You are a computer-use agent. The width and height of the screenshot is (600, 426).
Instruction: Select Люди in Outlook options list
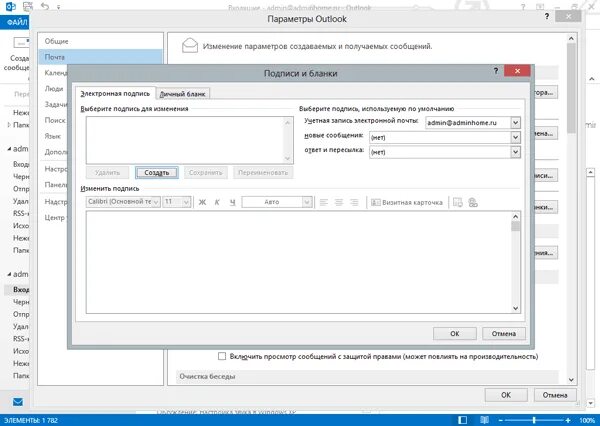point(54,88)
